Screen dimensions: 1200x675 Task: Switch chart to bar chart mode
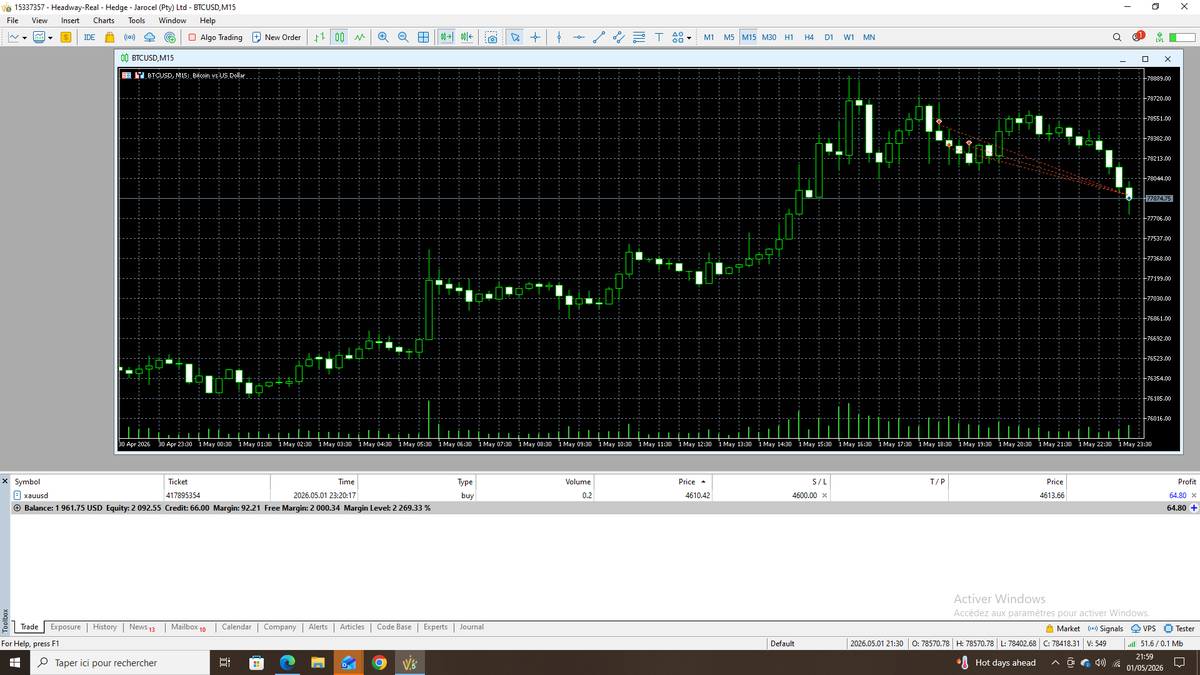[x=319, y=37]
